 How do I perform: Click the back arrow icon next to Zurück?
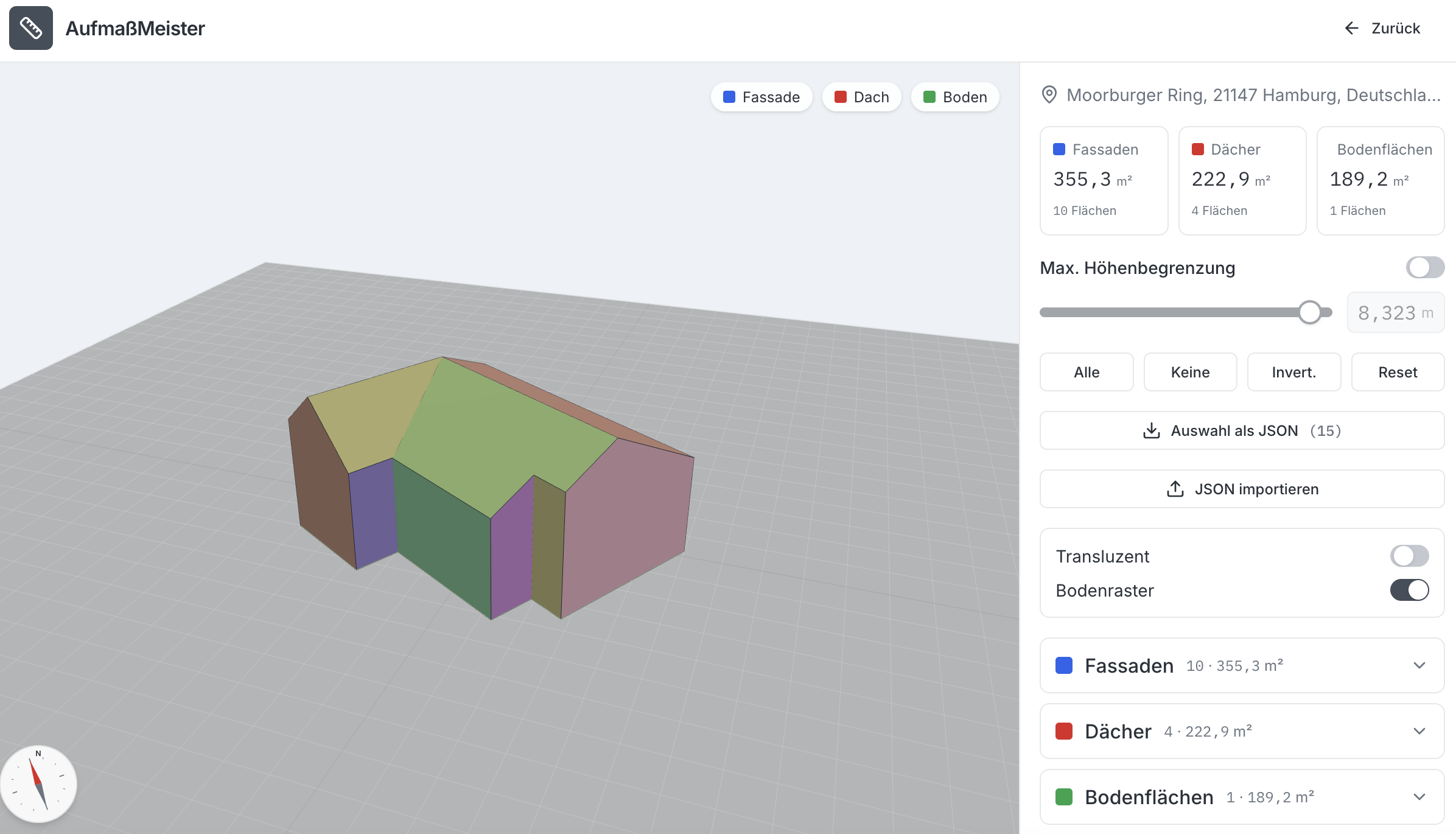coord(1351,28)
